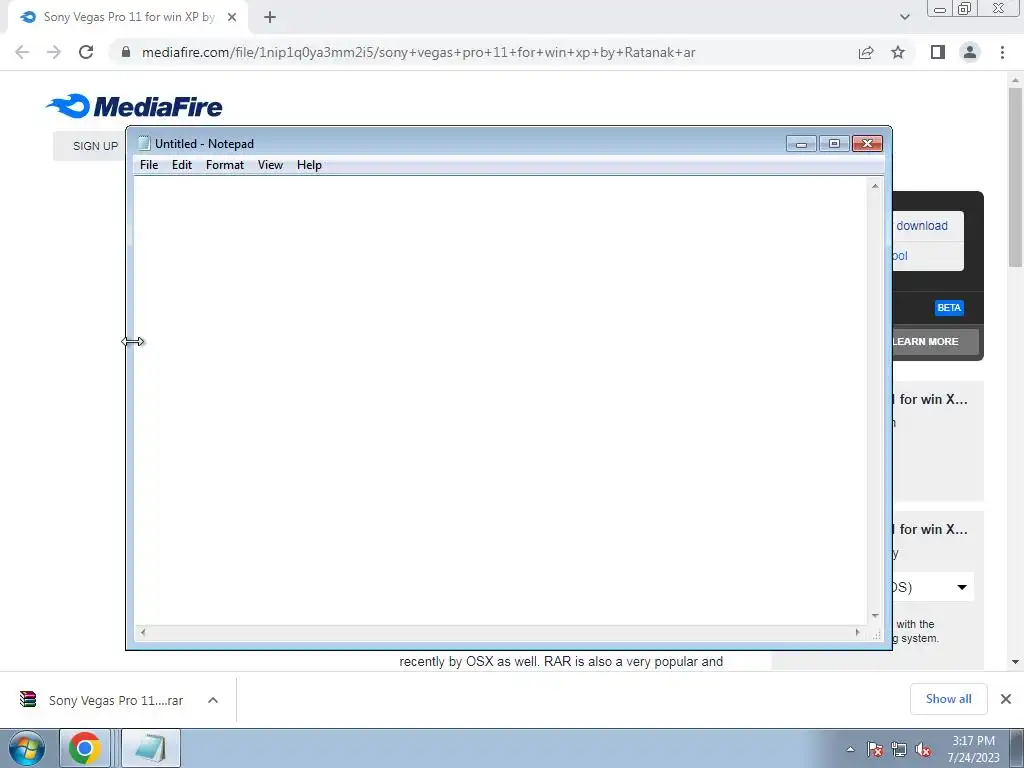Screen dimensions: 1024x768
Task: Click the LEARN MORE button
Action: pyautogui.click(x=935, y=342)
